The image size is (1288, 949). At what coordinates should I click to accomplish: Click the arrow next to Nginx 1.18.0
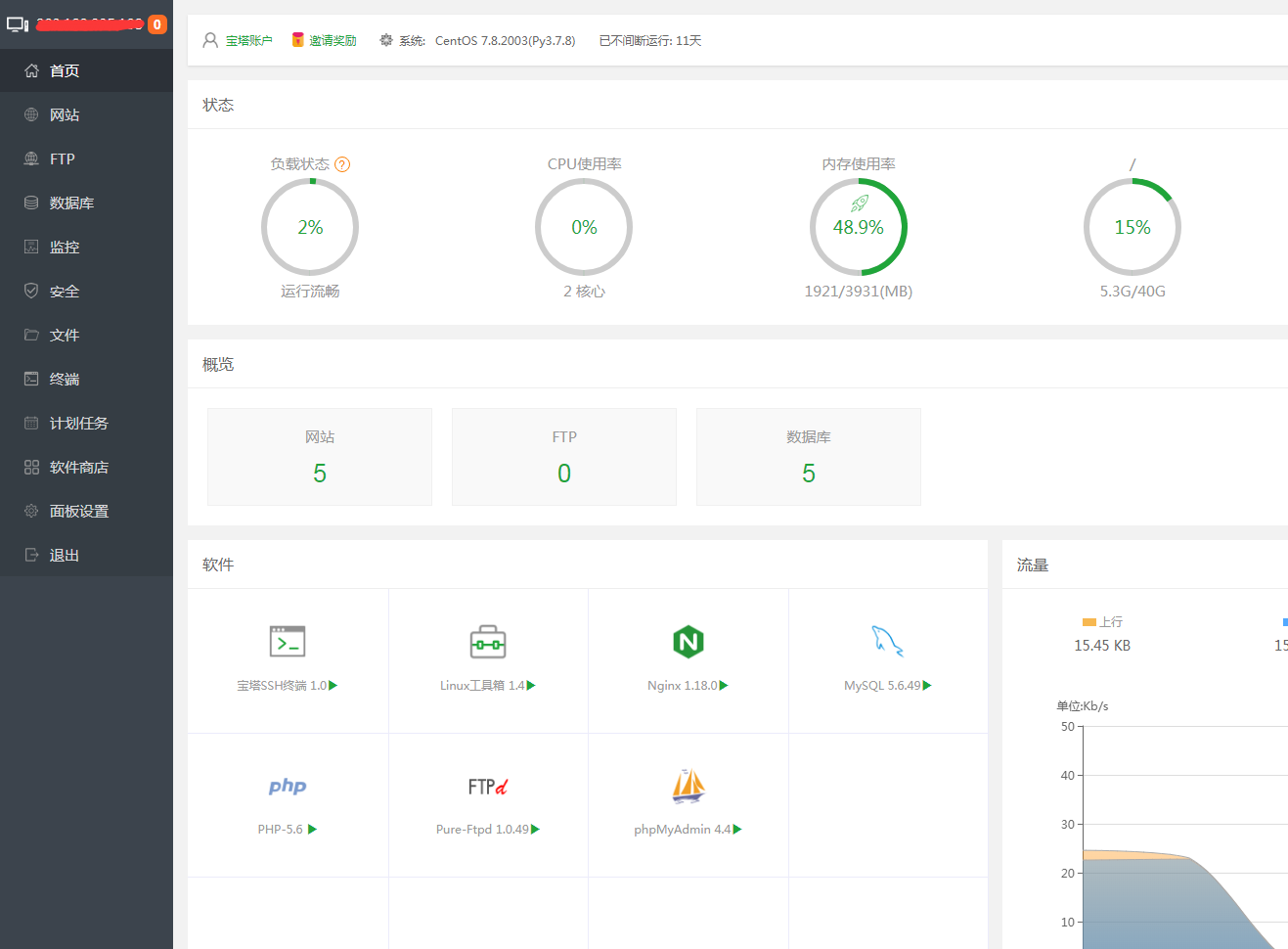[724, 686]
